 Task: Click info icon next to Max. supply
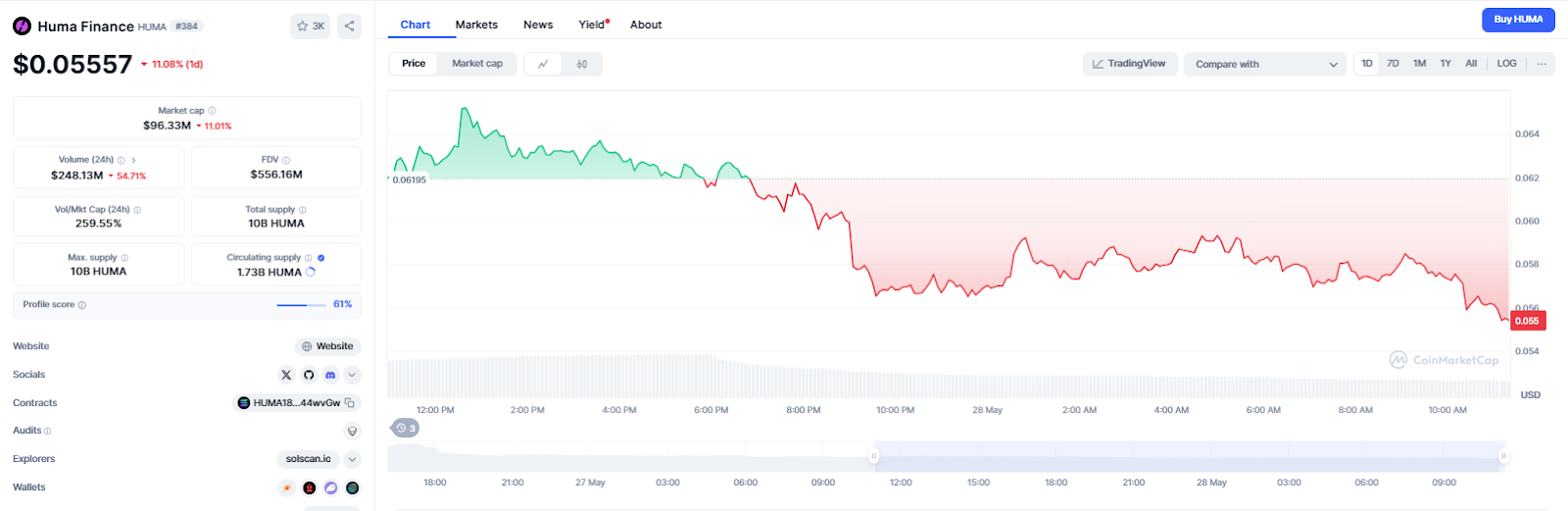coord(124,258)
